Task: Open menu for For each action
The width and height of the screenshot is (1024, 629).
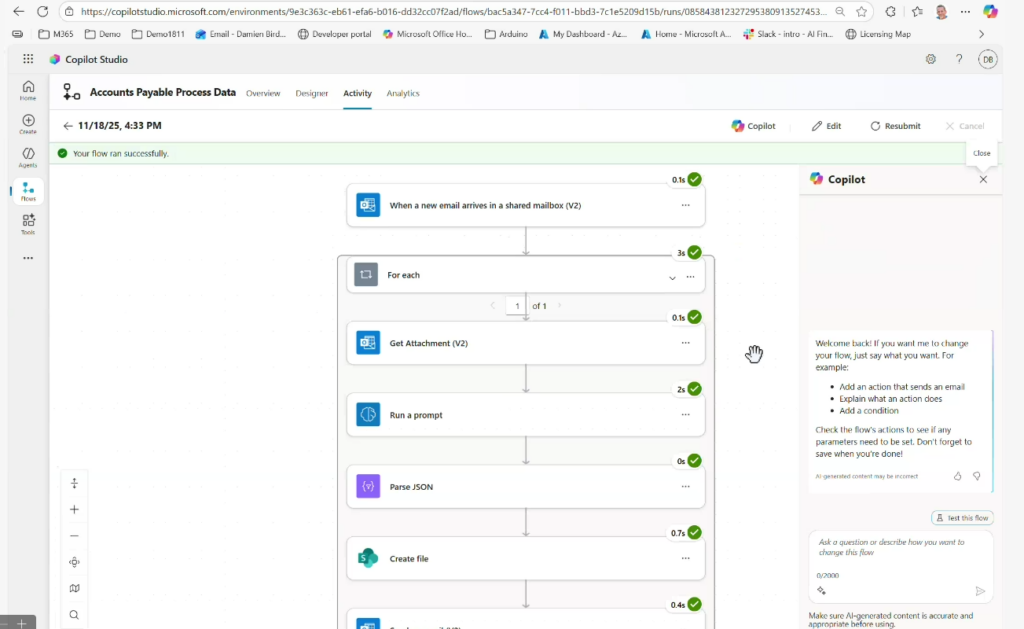Action: pos(690,277)
